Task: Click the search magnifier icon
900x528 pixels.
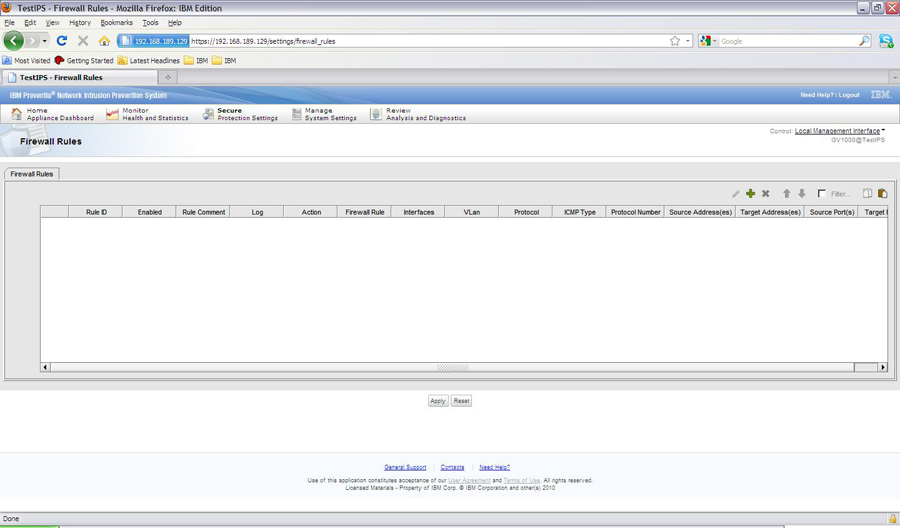Action: tap(864, 41)
